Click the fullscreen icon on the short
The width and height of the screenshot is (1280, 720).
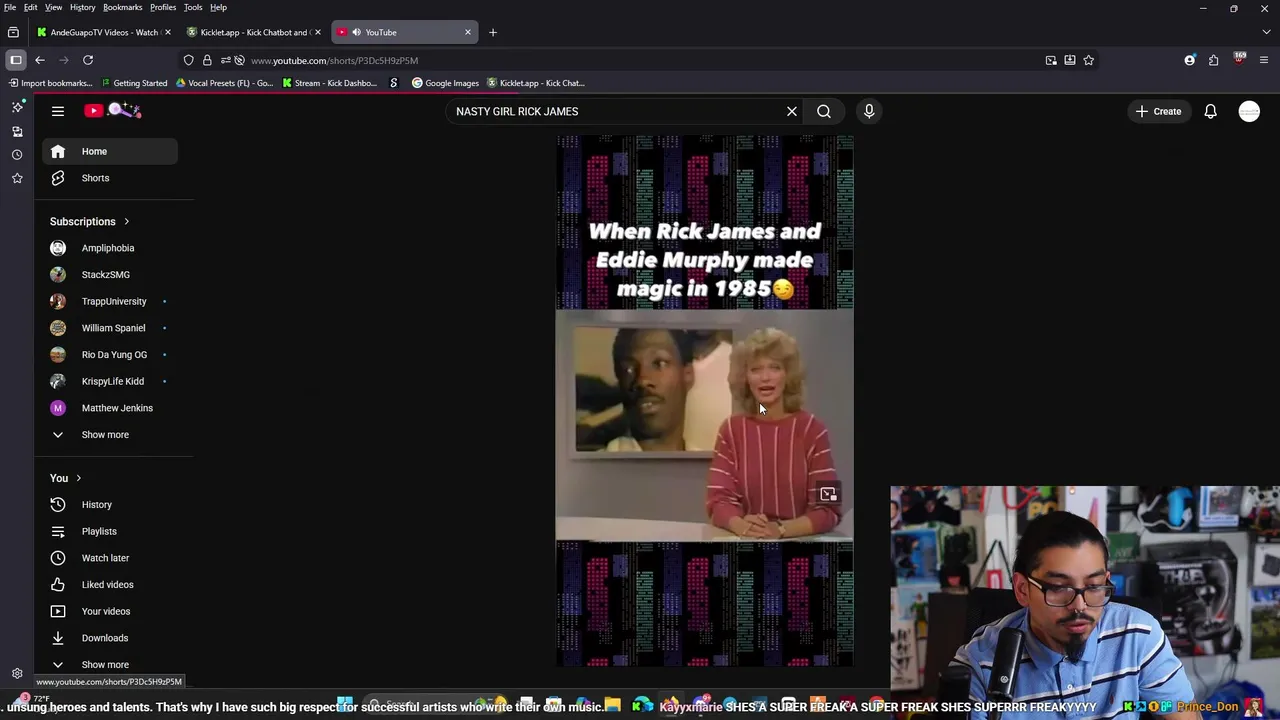click(828, 494)
